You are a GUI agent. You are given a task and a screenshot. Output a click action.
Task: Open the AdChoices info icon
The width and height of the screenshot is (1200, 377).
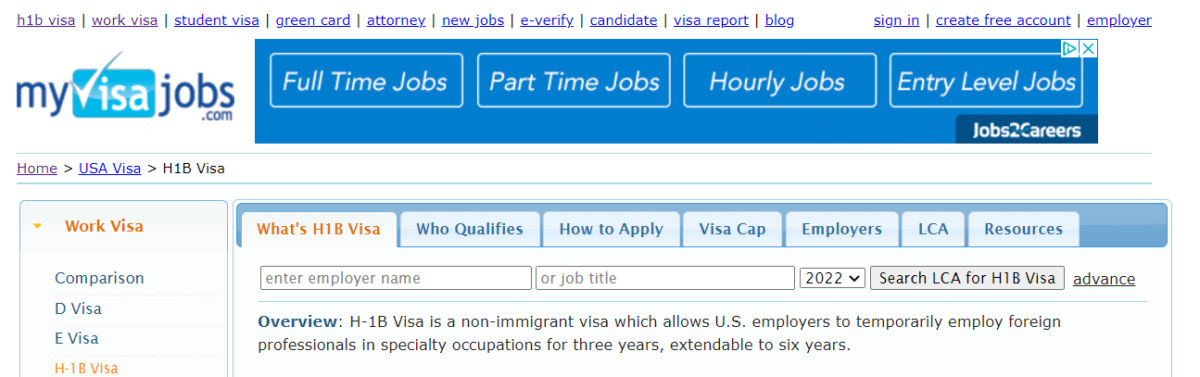click(1069, 48)
